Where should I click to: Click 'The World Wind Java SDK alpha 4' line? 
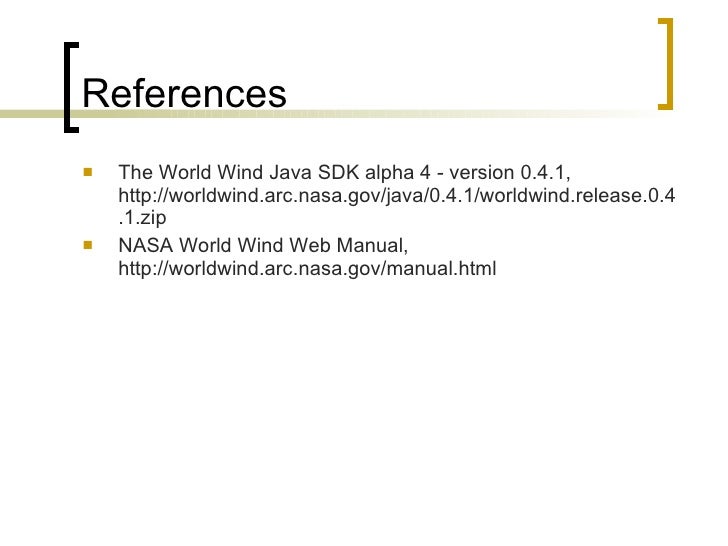pyautogui.click(x=344, y=173)
